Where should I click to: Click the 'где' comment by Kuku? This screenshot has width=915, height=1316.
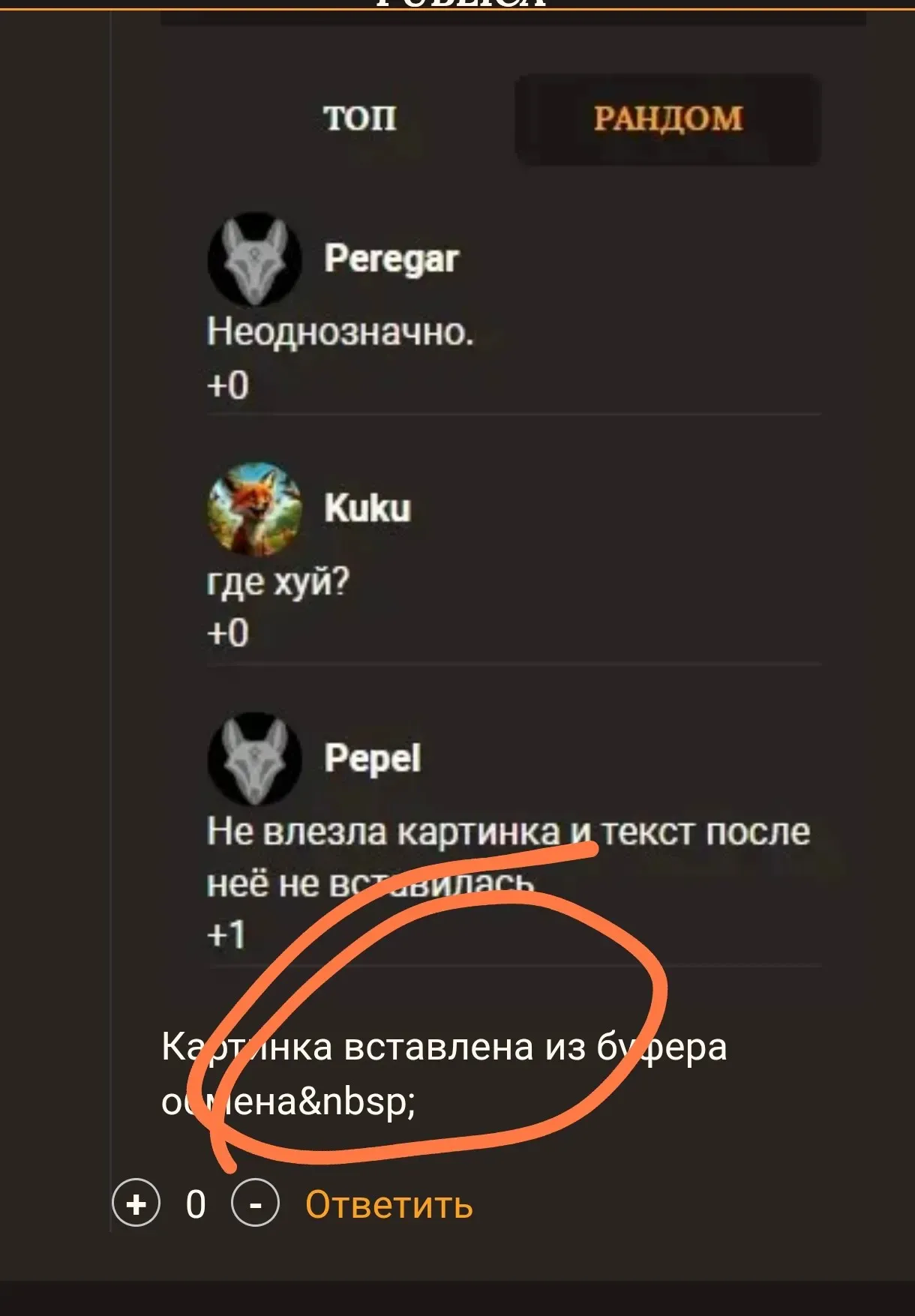278,581
